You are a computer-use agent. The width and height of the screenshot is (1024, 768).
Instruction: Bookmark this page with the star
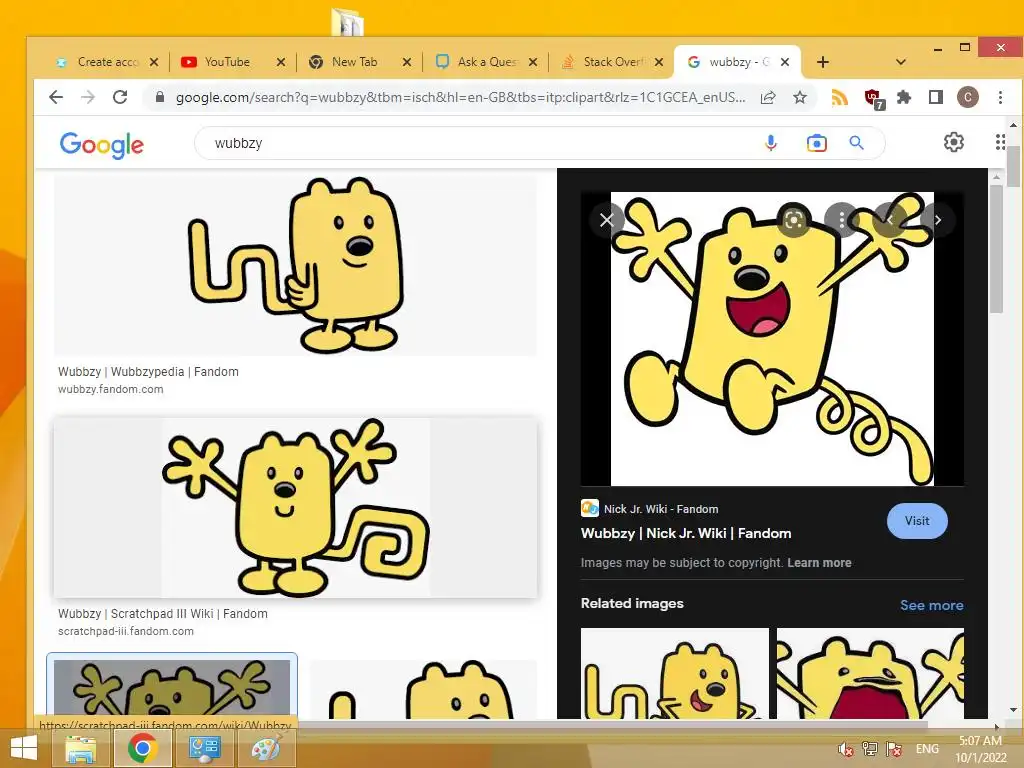click(x=799, y=97)
